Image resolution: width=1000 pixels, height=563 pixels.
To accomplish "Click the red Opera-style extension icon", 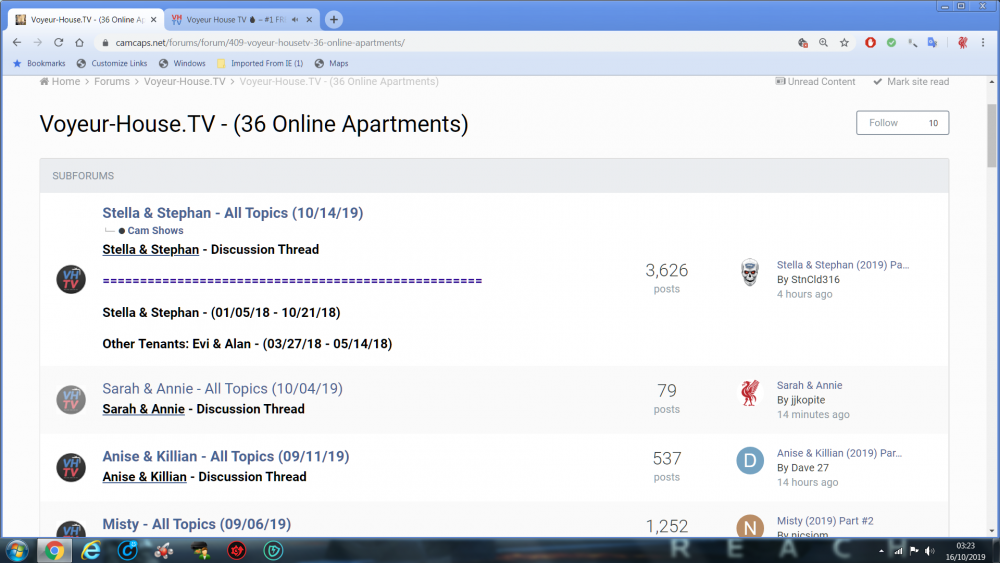I will click(x=870, y=43).
